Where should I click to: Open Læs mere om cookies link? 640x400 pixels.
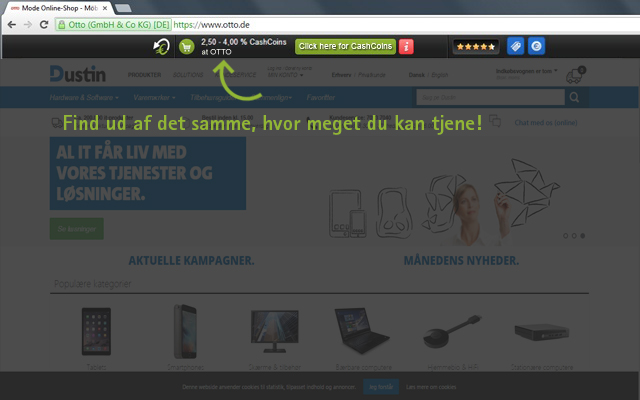coord(431,387)
